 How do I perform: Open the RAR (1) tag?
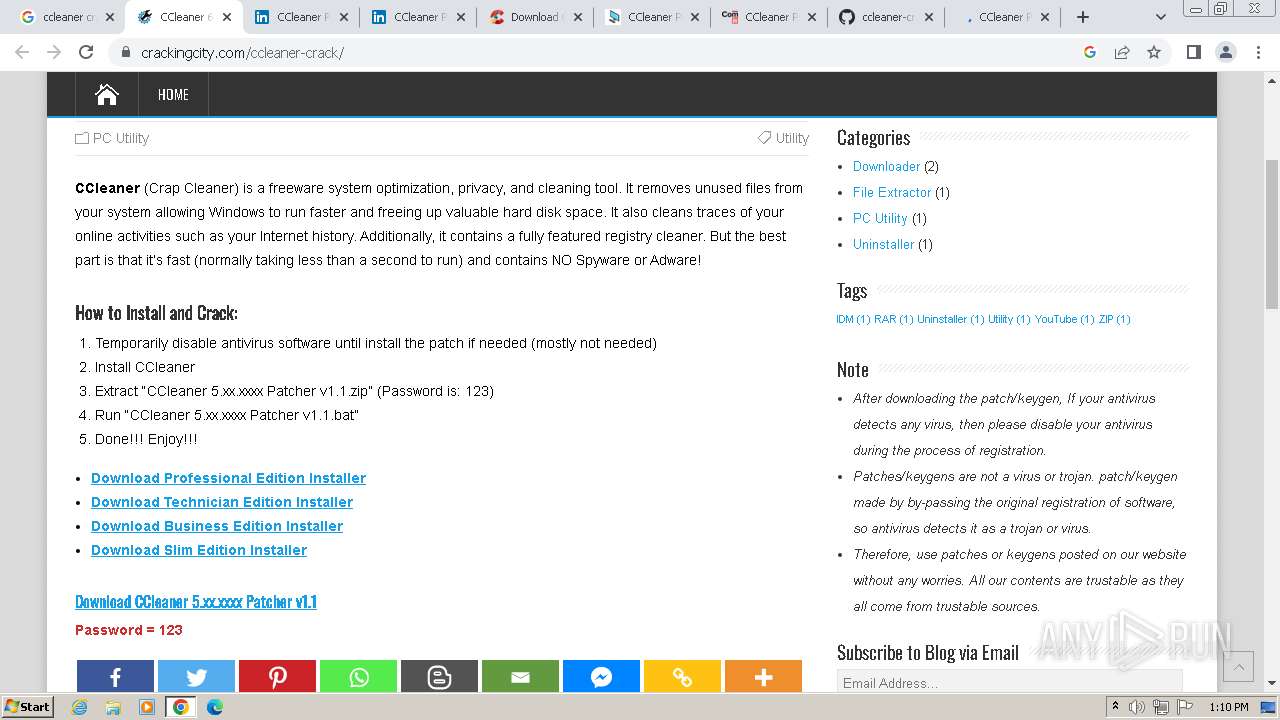pos(893,319)
